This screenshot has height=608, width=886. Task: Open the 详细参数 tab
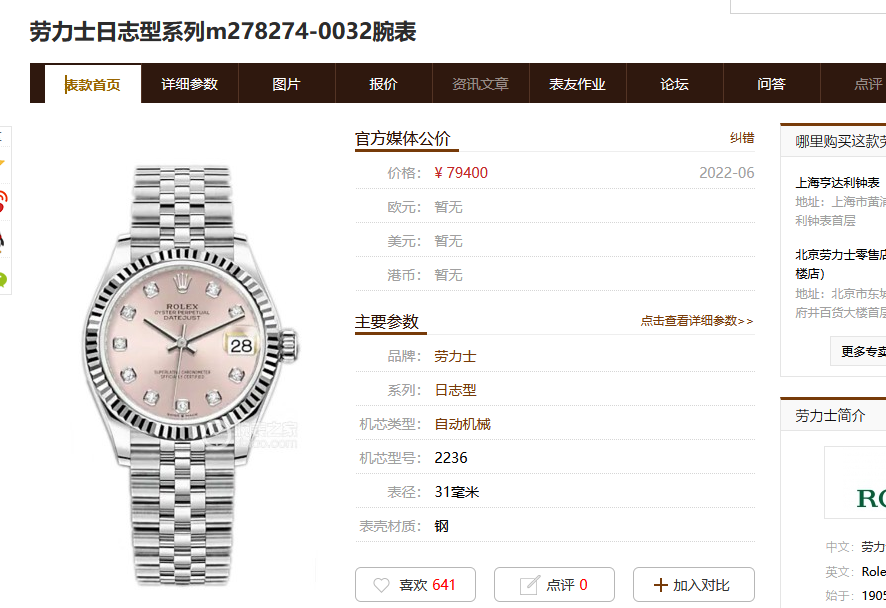(x=190, y=84)
